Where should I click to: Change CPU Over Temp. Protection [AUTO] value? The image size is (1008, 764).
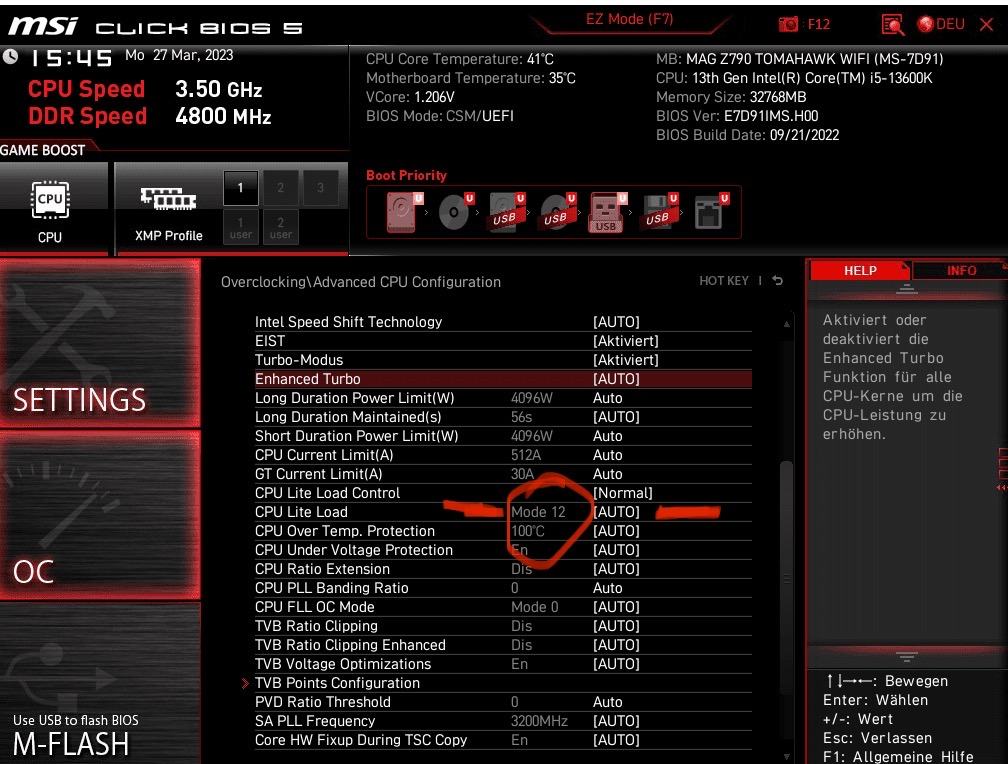point(616,531)
